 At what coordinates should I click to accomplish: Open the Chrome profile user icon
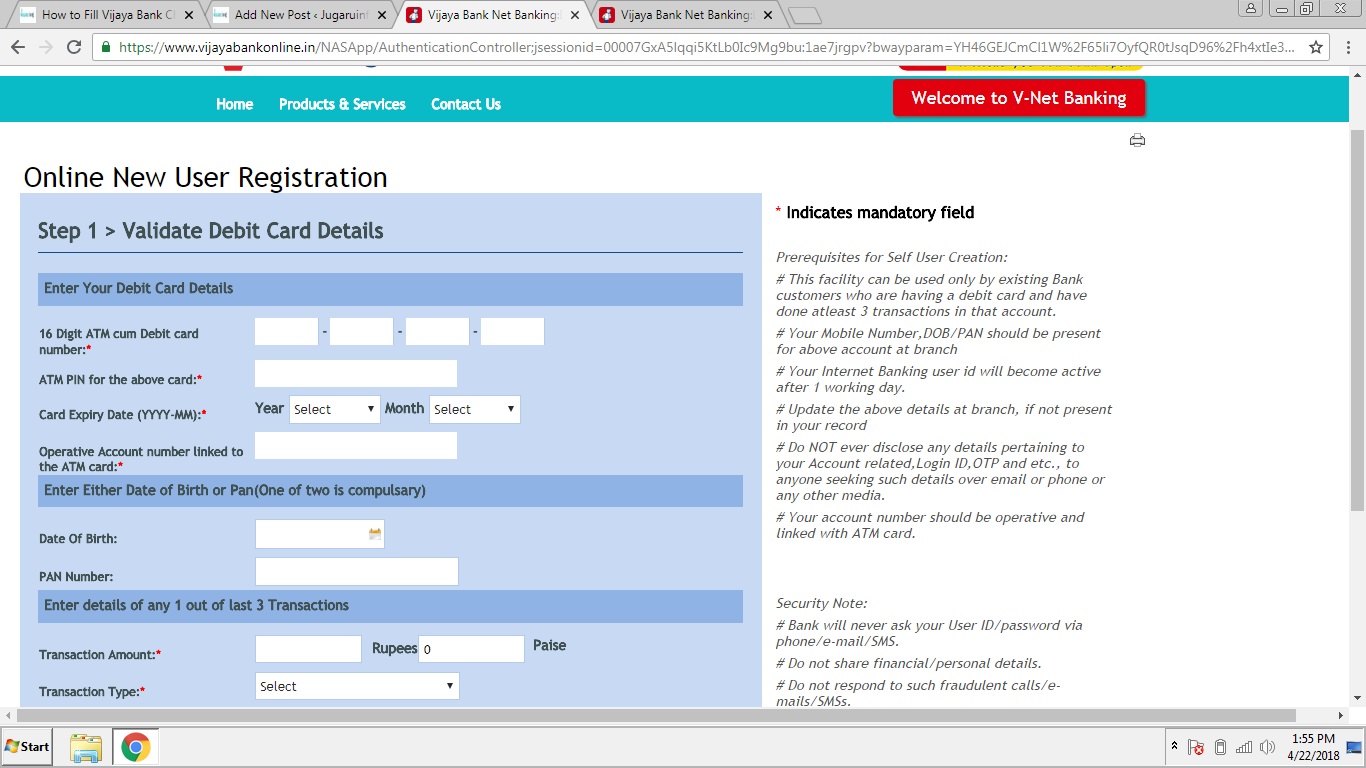1251,9
